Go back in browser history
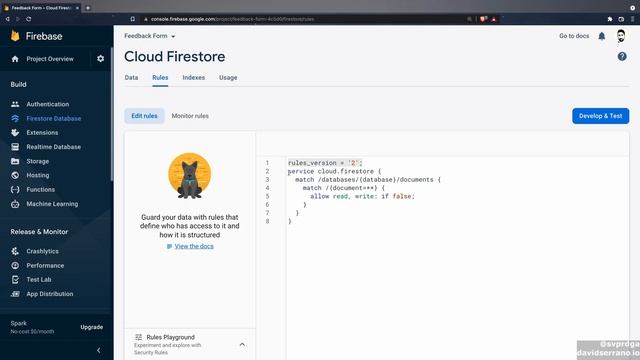The image size is (640, 360). coord(7,19)
